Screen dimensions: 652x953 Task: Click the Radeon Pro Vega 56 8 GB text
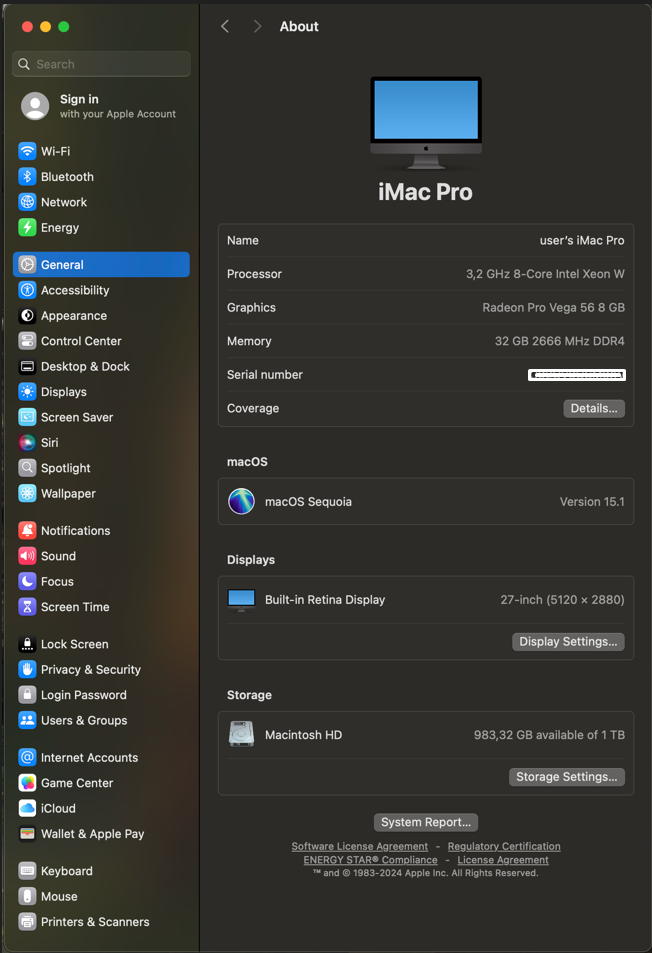(554, 308)
